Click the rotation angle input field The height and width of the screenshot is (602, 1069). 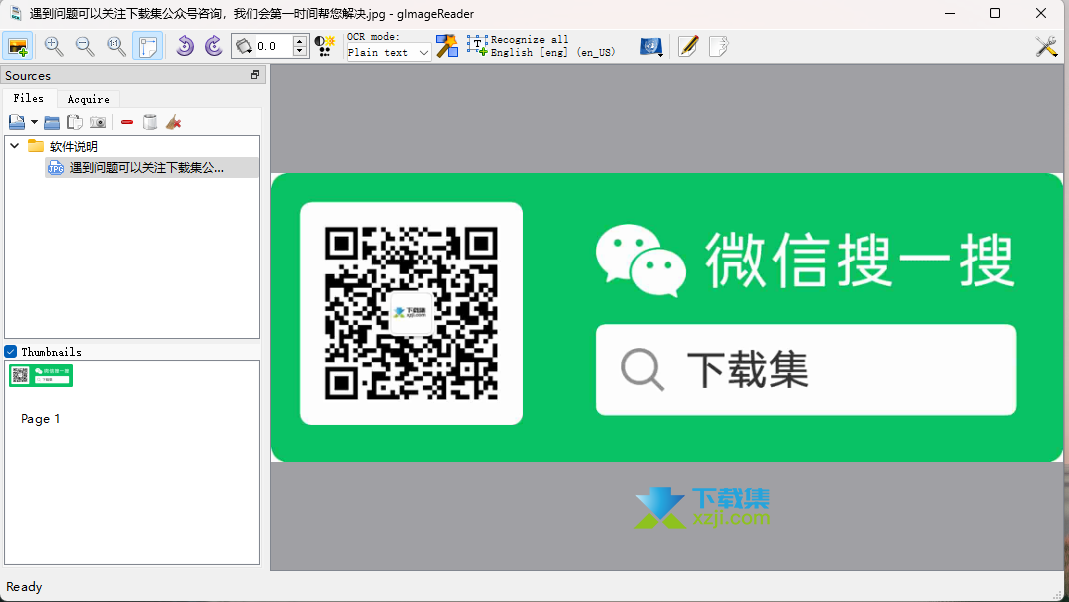coord(273,46)
